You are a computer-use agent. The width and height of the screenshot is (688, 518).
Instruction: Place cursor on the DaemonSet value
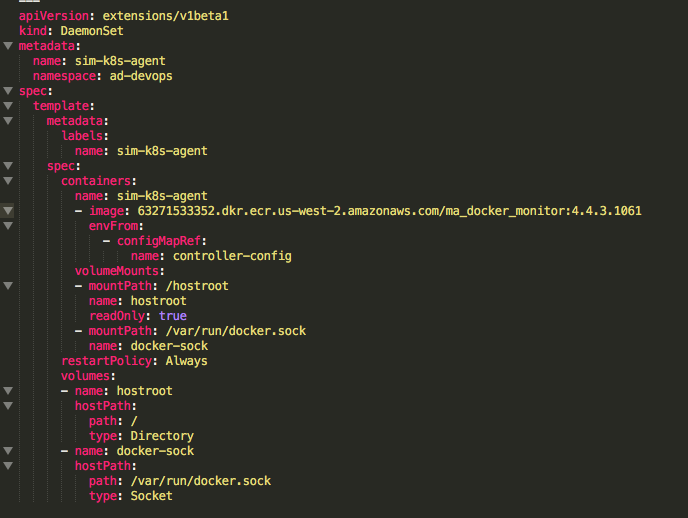coord(92,31)
